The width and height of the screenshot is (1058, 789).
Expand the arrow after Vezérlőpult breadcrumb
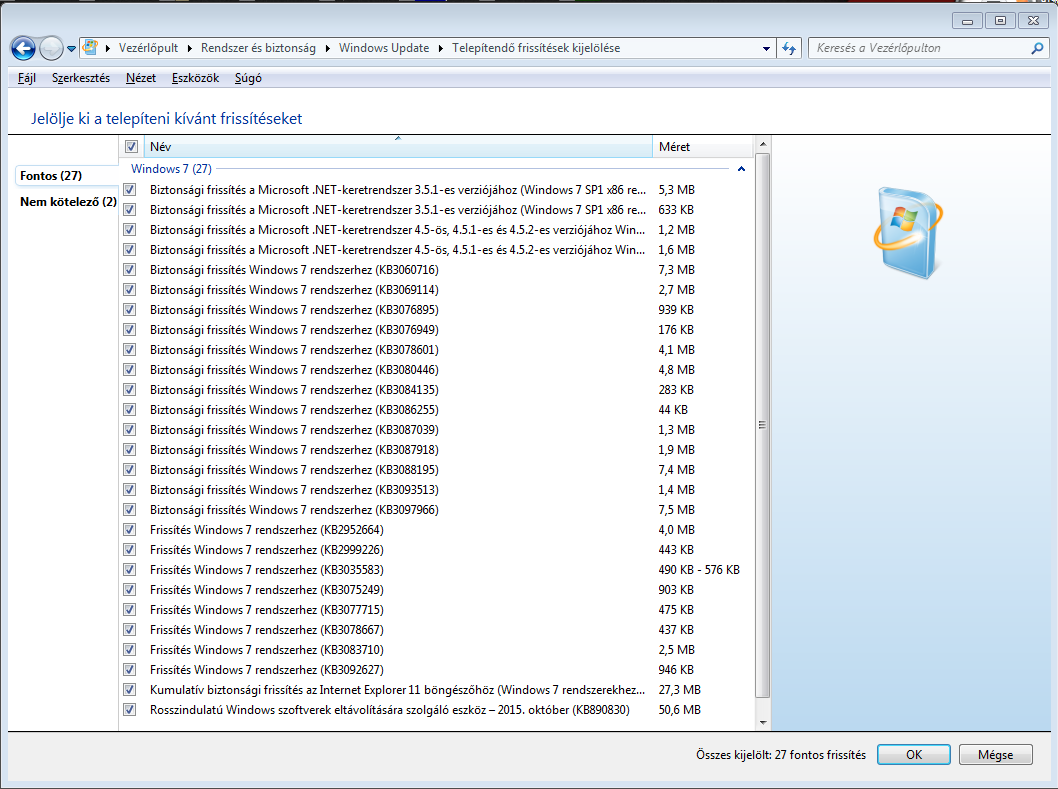(190, 49)
